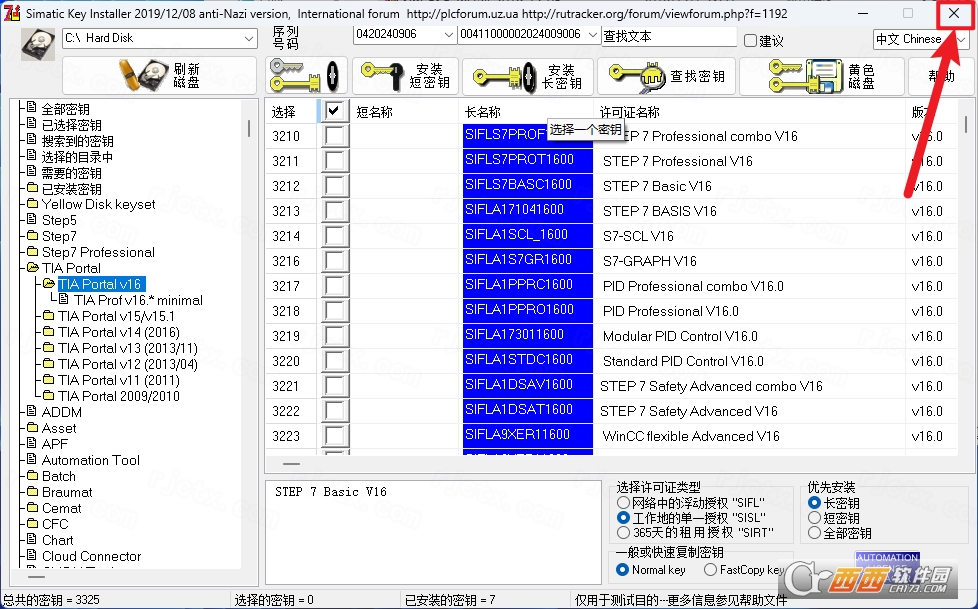Select 全部密钥 in the tree
The width and height of the screenshot is (978, 609).
65,109
